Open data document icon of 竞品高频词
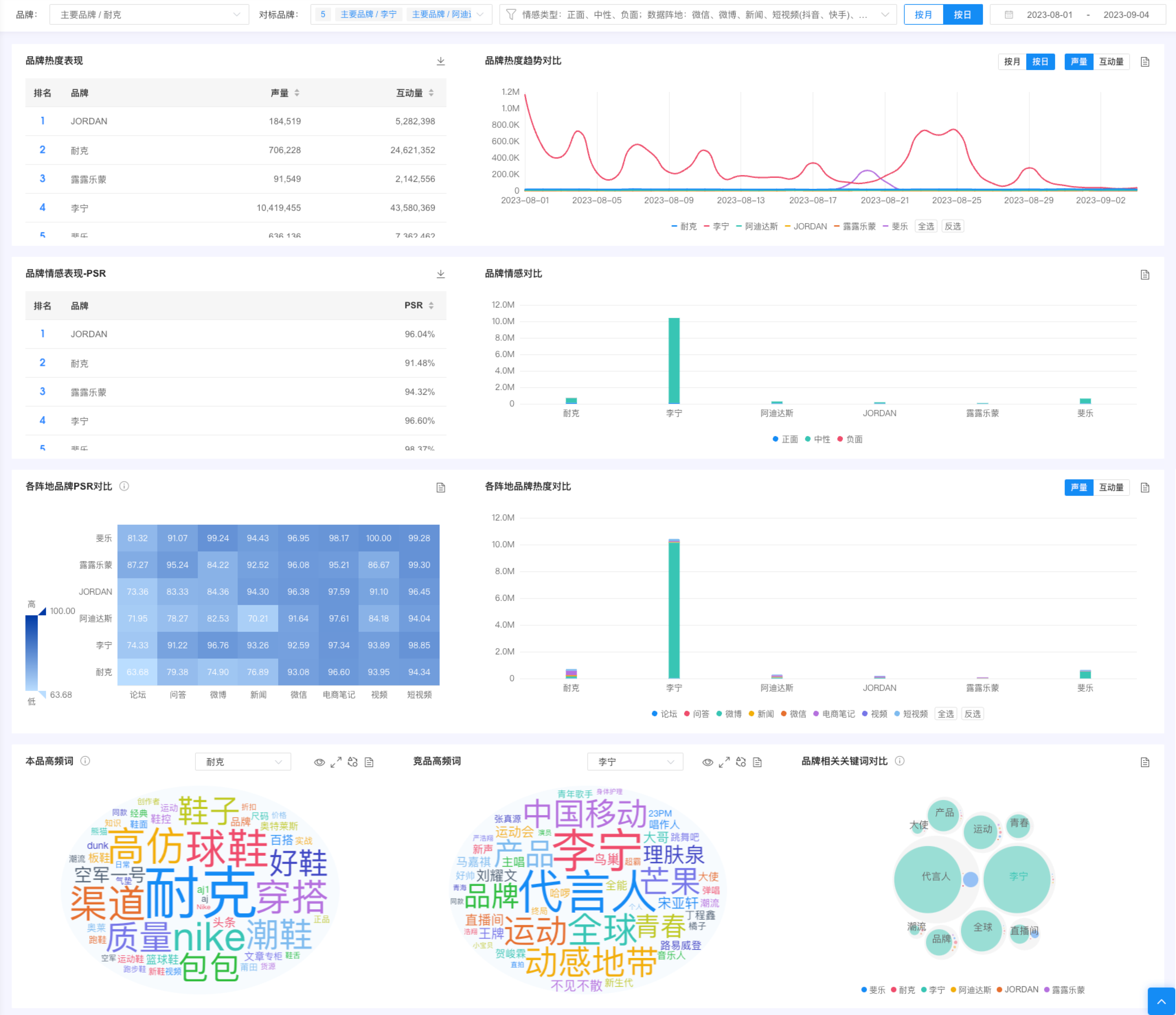 pos(757,762)
